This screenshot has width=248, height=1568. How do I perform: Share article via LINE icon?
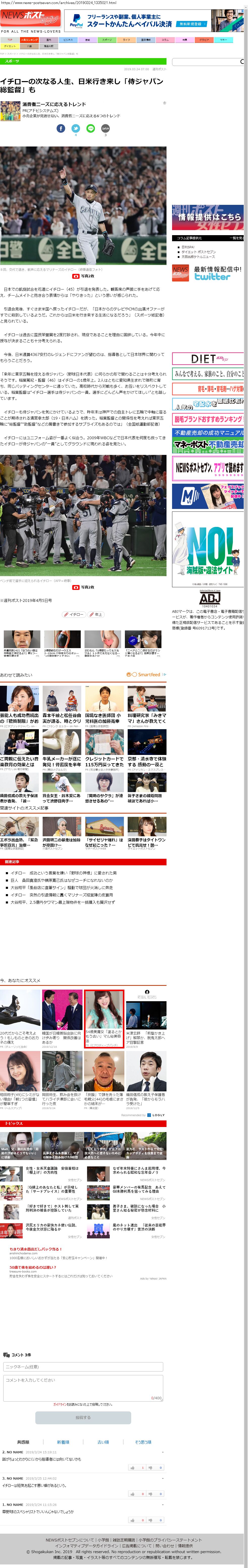tap(91, 128)
